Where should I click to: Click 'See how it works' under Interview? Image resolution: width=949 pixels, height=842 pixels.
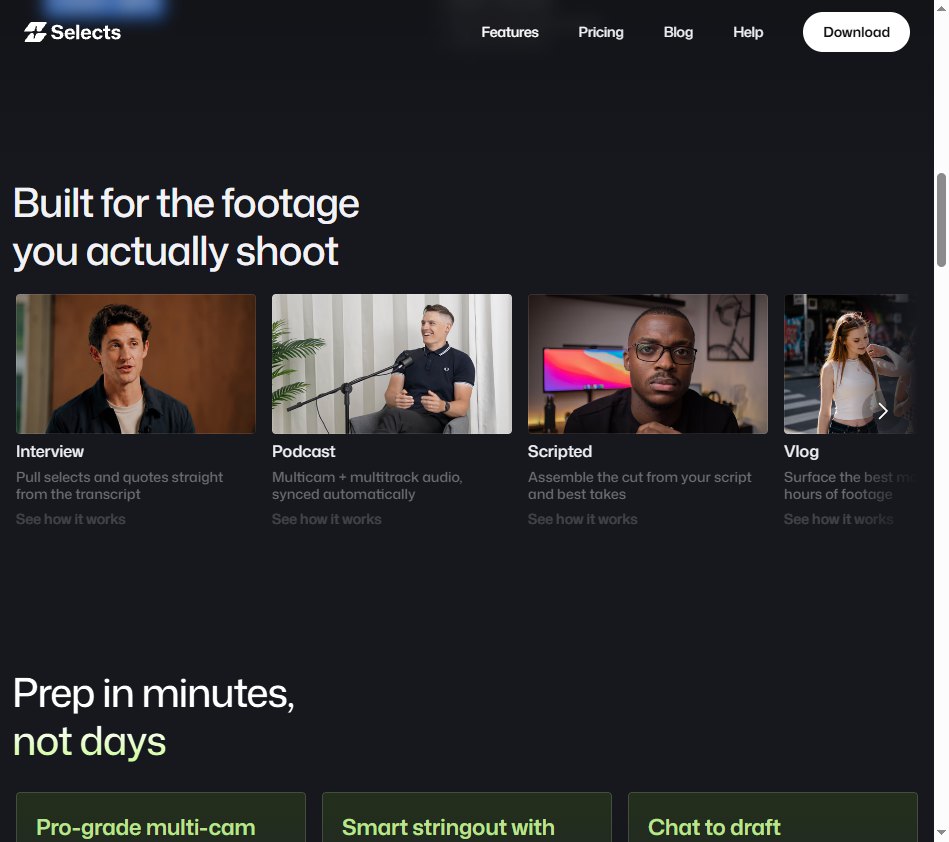click(71, 519)
